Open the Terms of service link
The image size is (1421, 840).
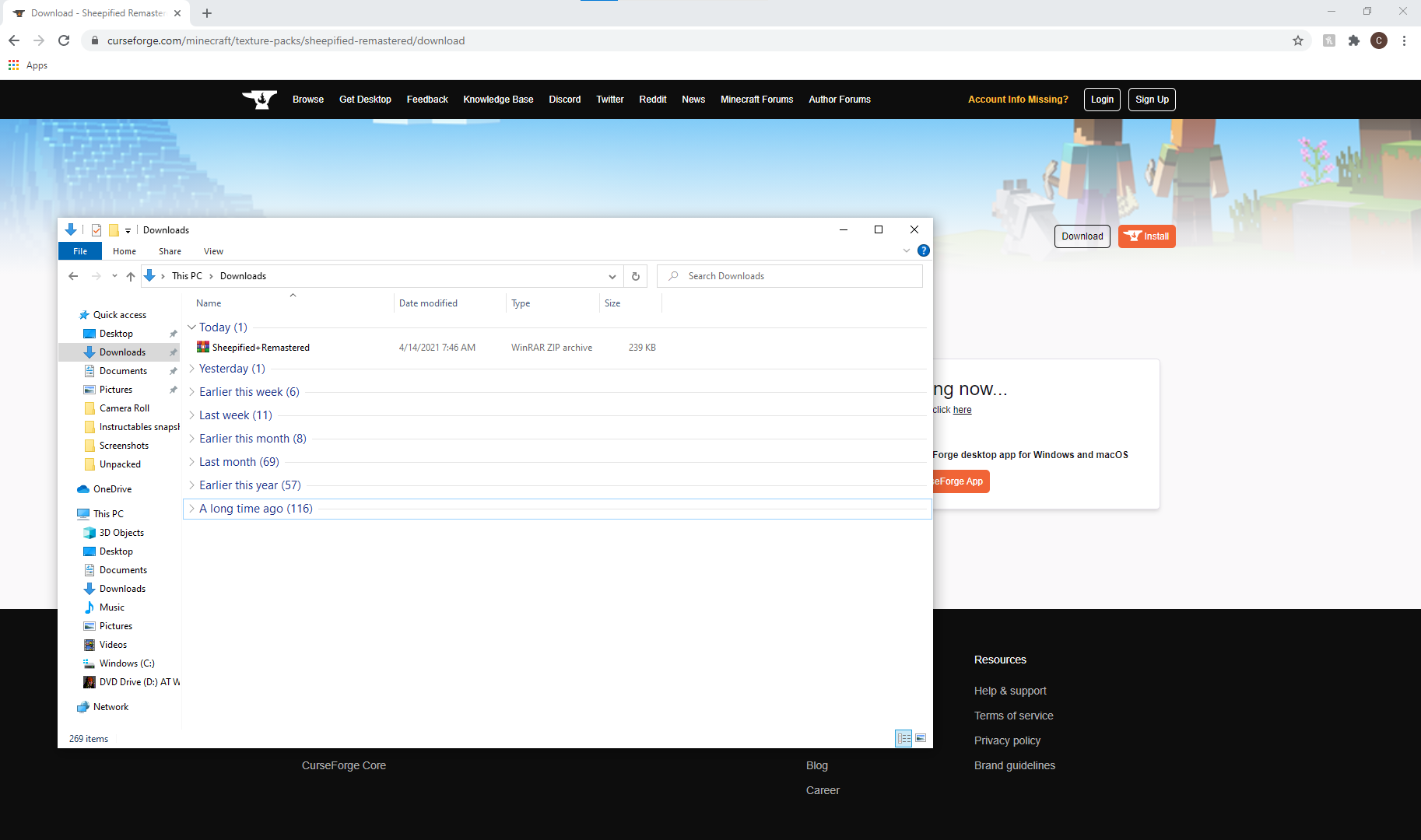[x=1013, y=715]
